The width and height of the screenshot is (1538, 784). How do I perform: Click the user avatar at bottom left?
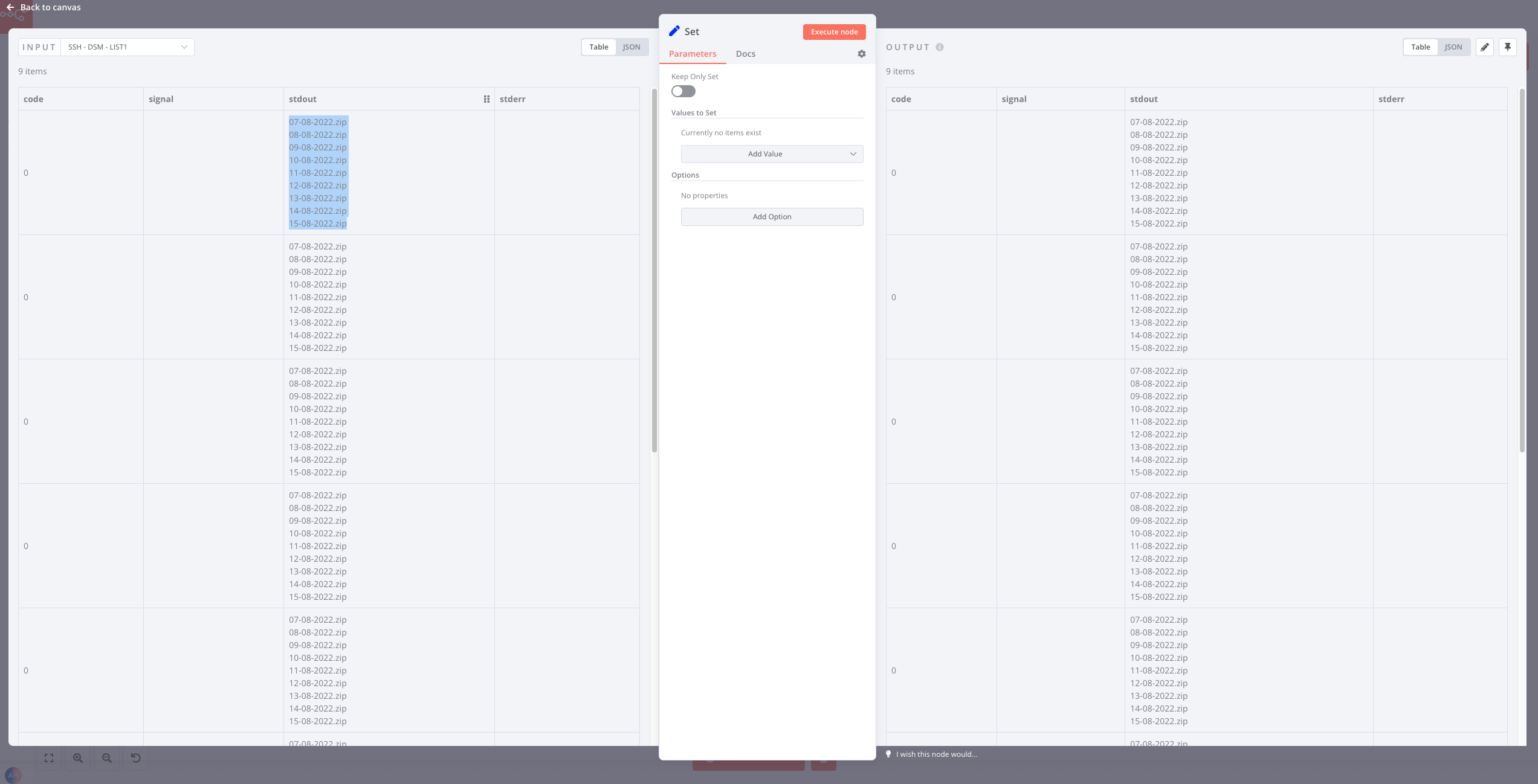click(13, 775)
